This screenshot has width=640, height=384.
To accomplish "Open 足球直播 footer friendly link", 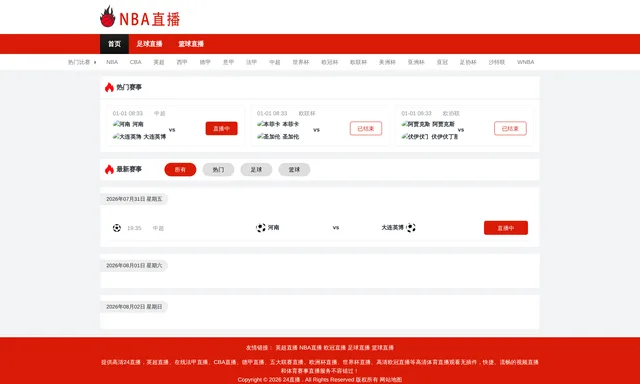I will click(359, 348).
